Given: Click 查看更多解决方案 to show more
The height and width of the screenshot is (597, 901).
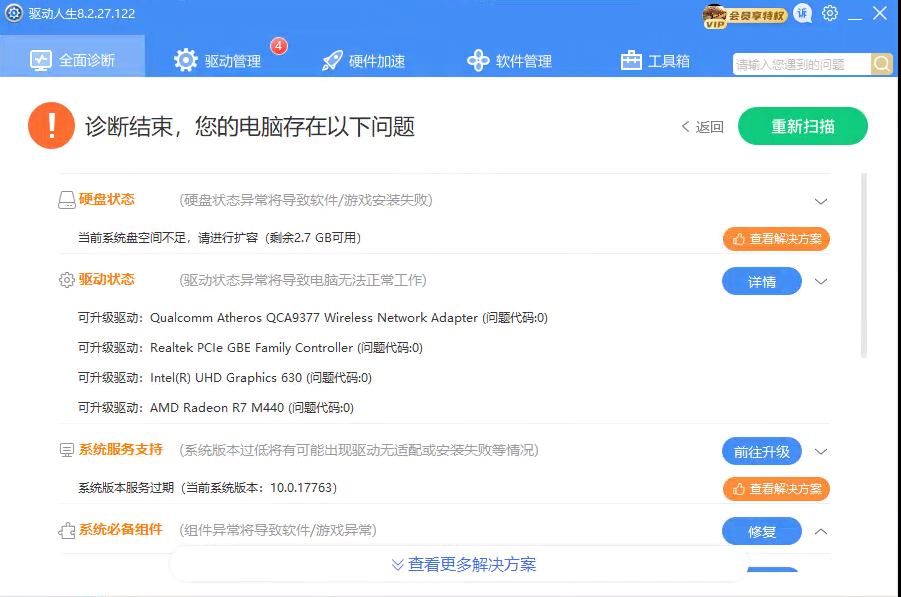Looking at the screenshot, I should pyautogui.click(x=464, y=564).
